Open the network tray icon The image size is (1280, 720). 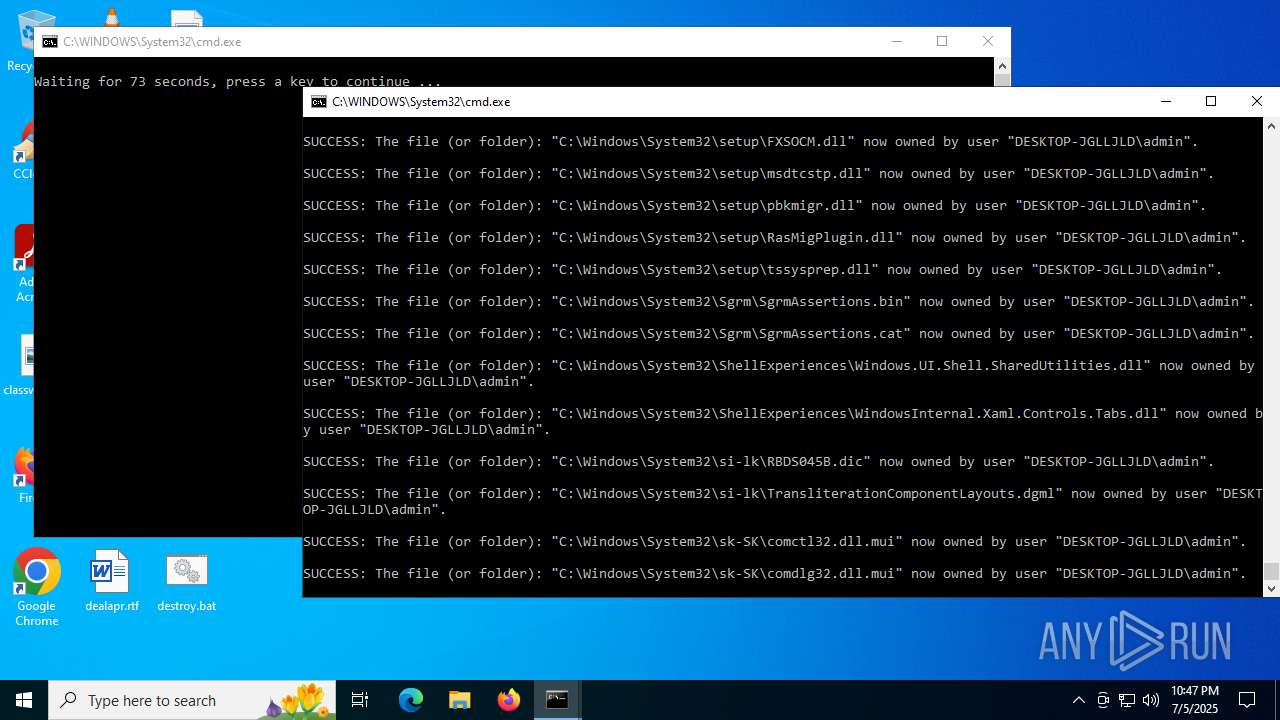(1127, 700)
